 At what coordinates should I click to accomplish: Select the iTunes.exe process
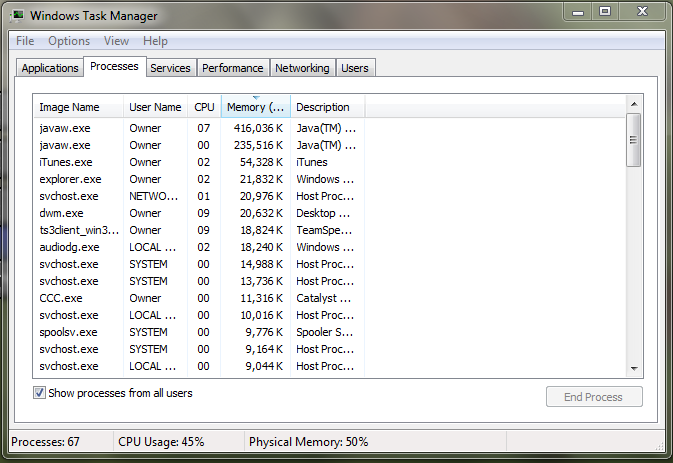point(200,162)
